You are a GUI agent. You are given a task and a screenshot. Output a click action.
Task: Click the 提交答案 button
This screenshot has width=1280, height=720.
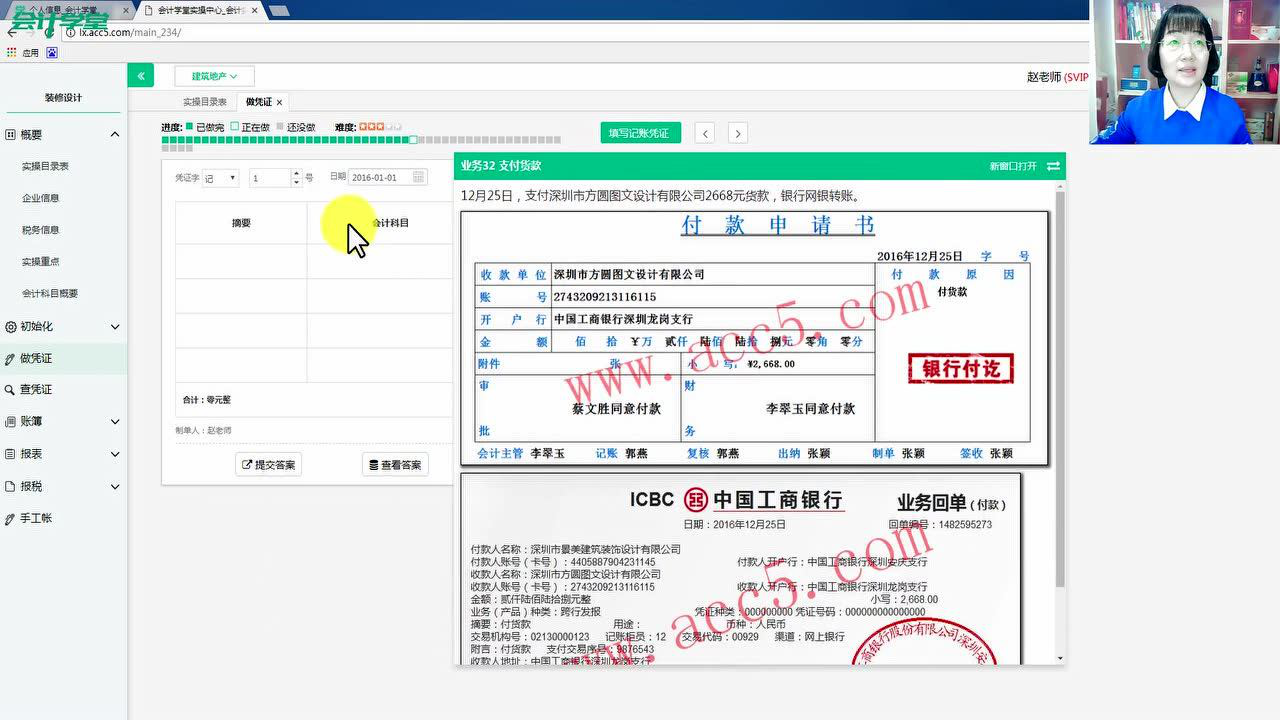pos(268,464)
